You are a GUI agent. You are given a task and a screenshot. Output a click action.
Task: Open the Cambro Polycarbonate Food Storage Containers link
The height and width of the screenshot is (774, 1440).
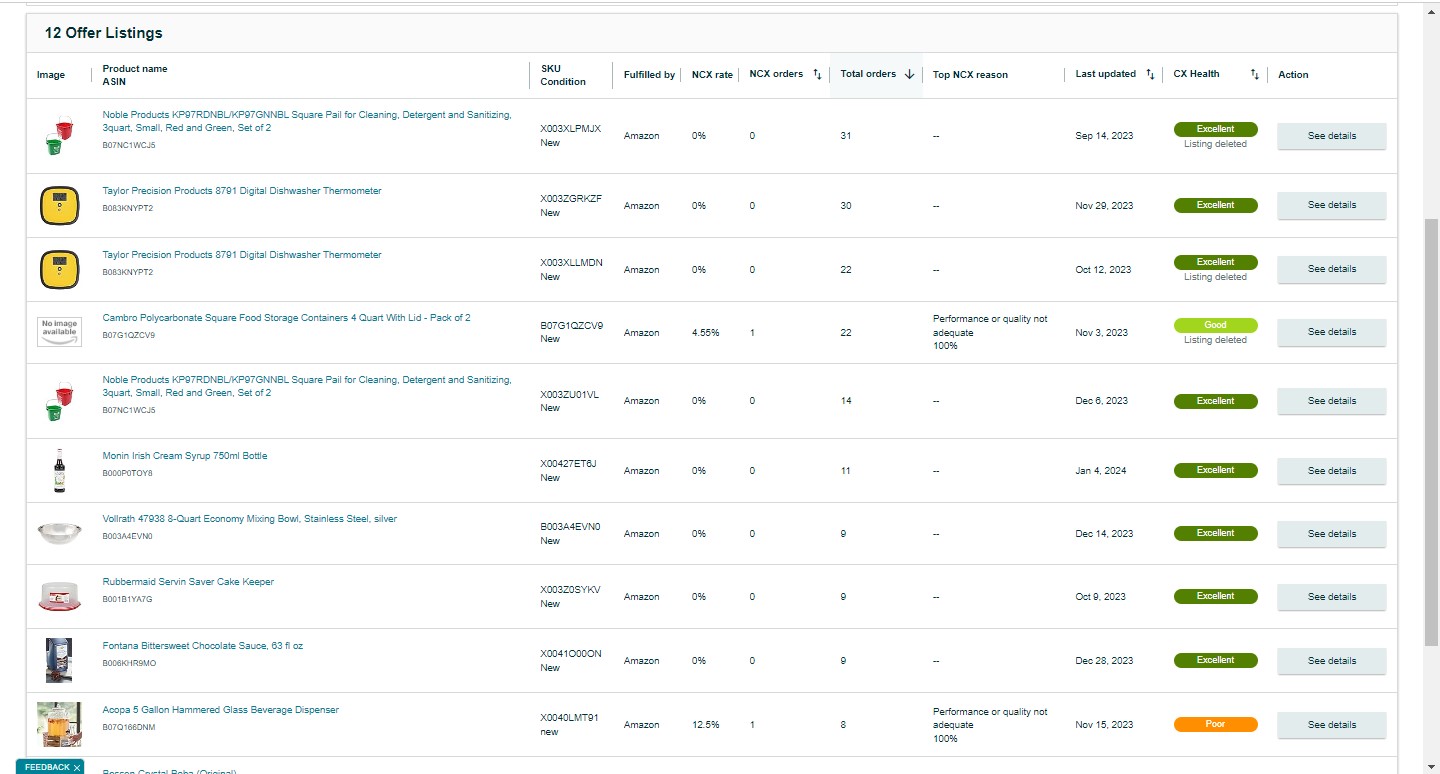click(286, 318)
